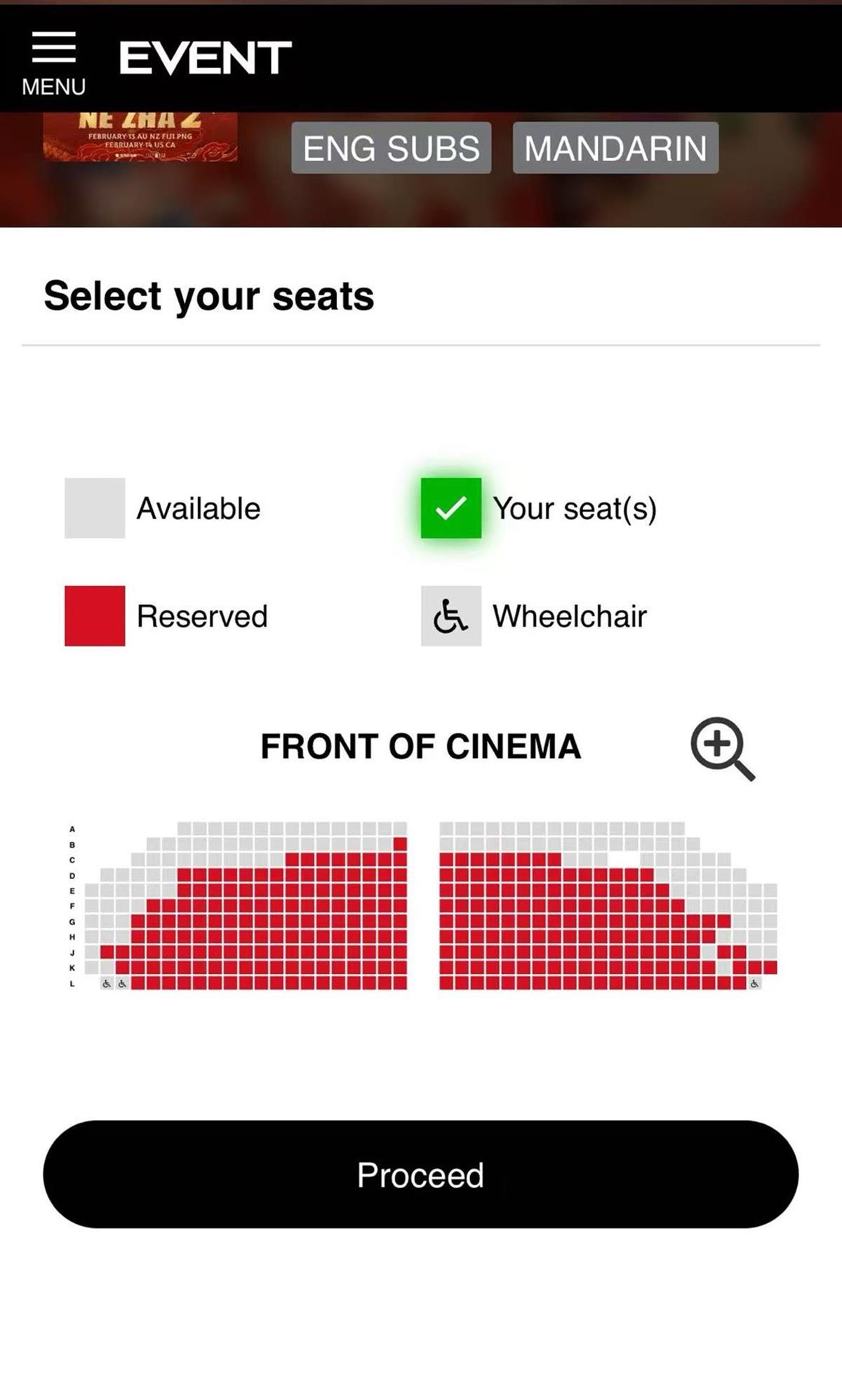Click the EVENT logo
The width and height of the screenshot is (842, 1400).
pos(205,58)
